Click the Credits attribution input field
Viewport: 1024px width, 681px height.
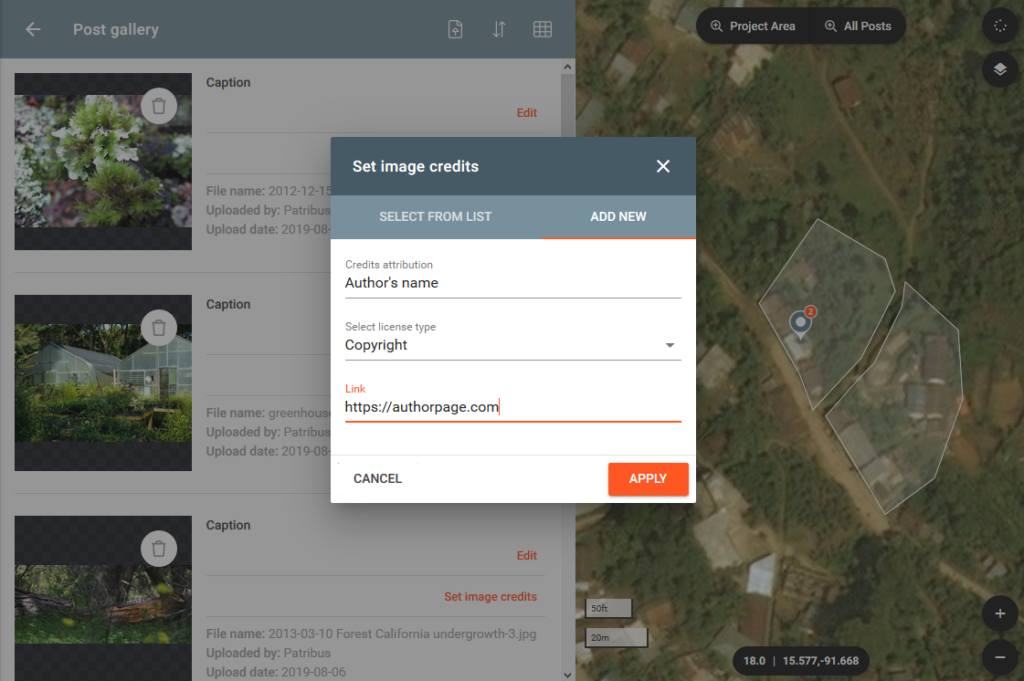(513, 283)
